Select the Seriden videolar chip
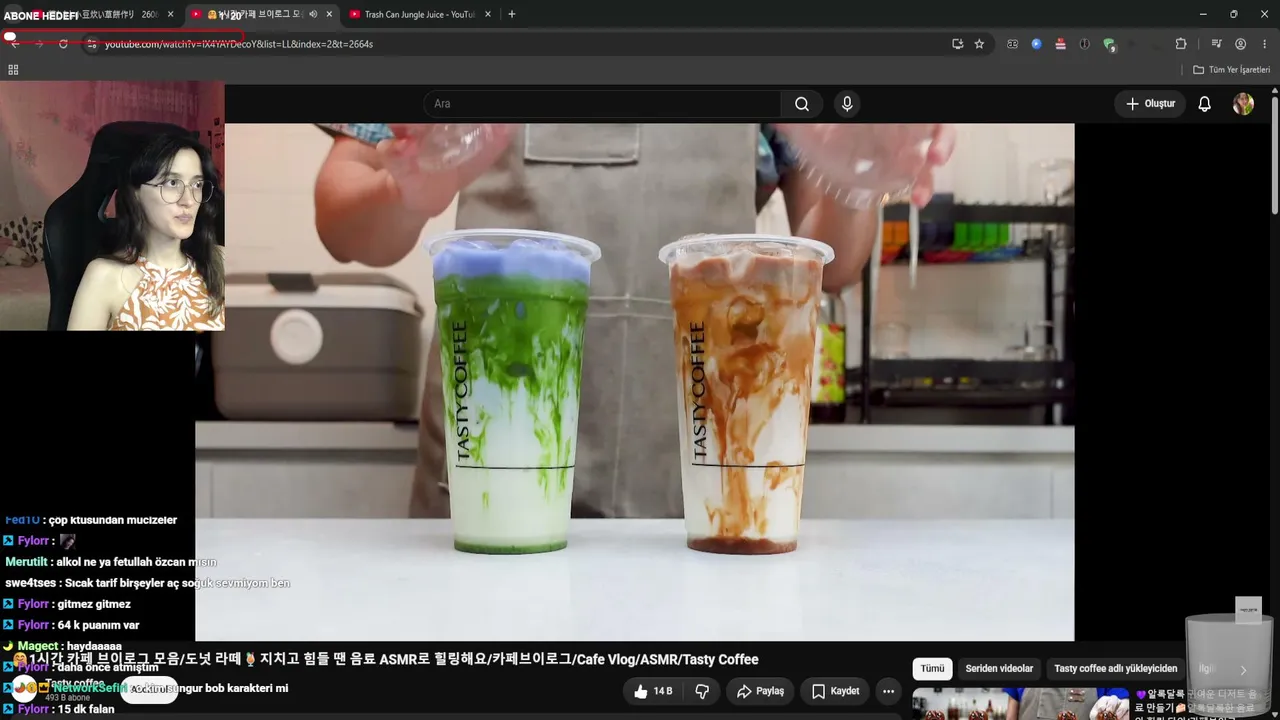The height and width of the screenshot is (720, 1280). (x=999, y=669)
